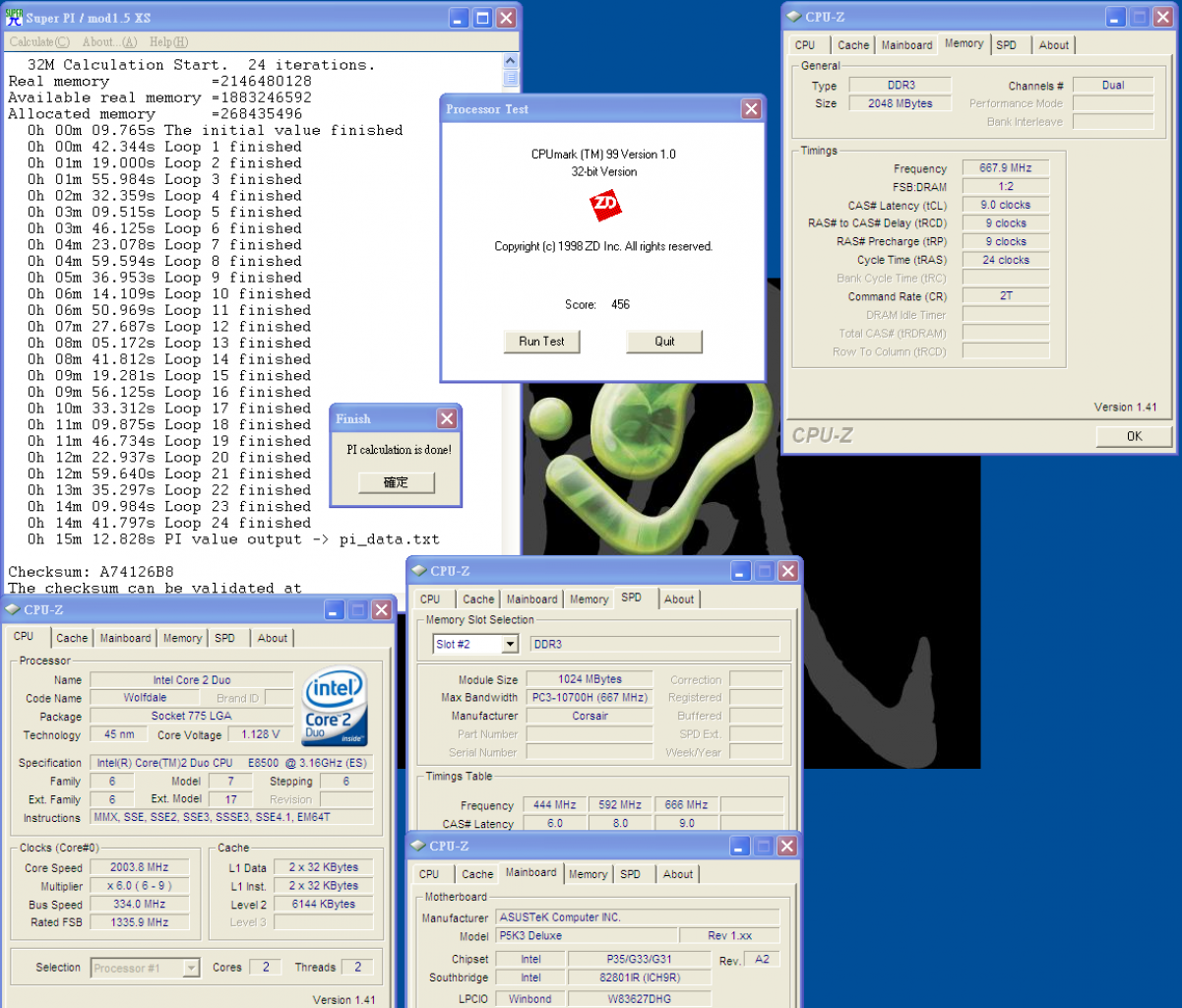This screenshot has height=1008, width=1182.
Task: Close the CPU-Z CPU window
Action: (x=382, y=610)
